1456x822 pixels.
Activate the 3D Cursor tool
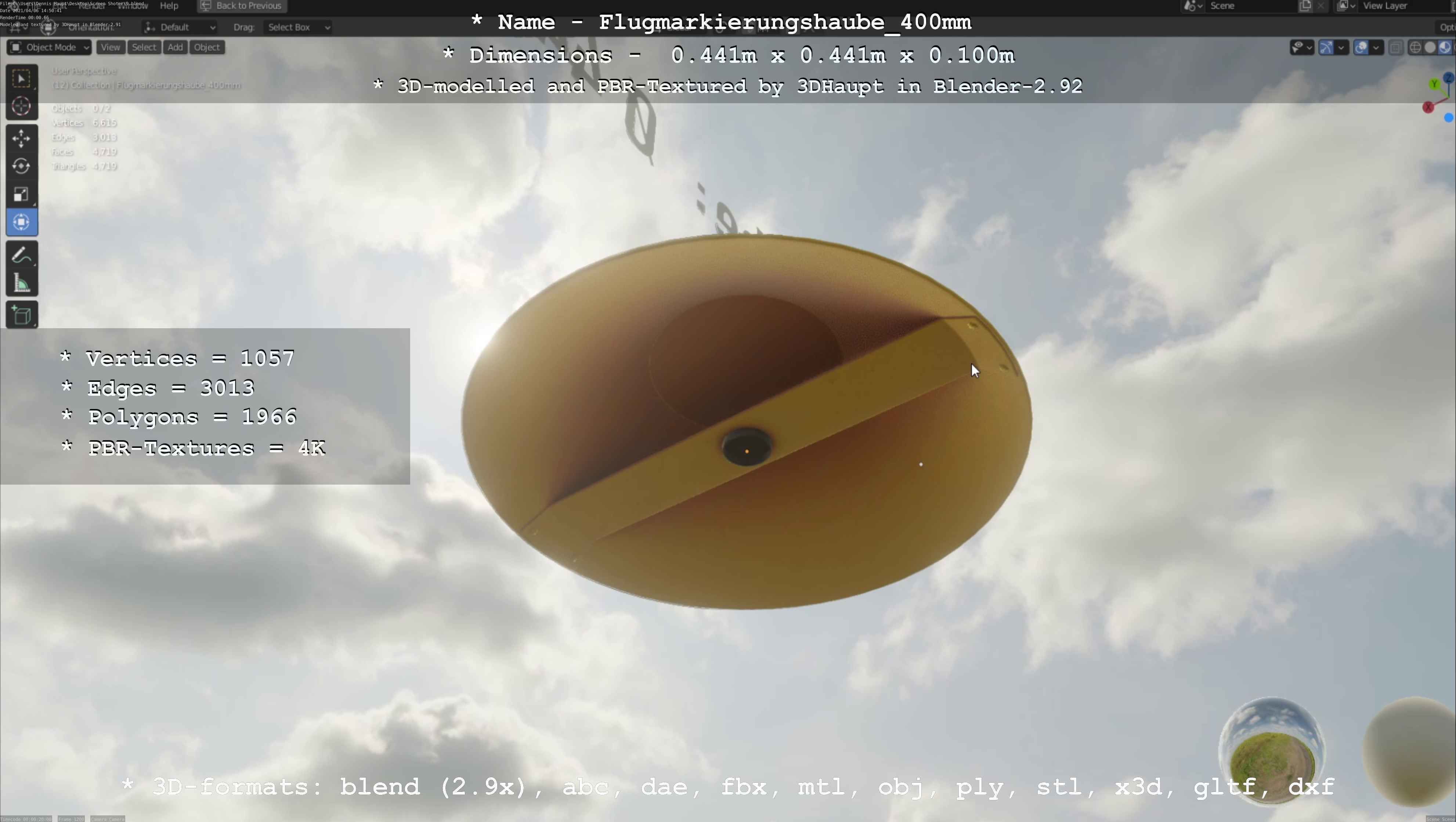click(x=21, y=106)
